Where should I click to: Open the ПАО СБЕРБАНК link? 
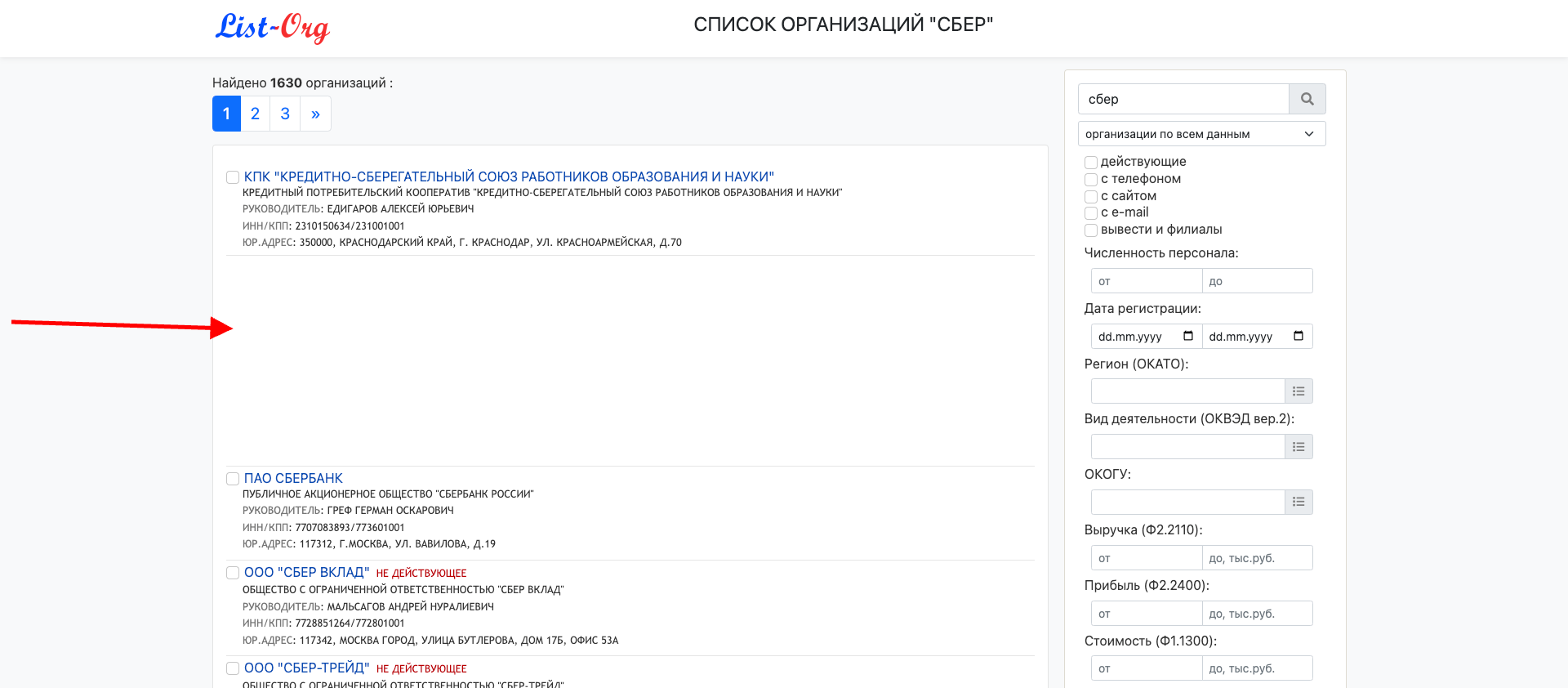point(293,478)
